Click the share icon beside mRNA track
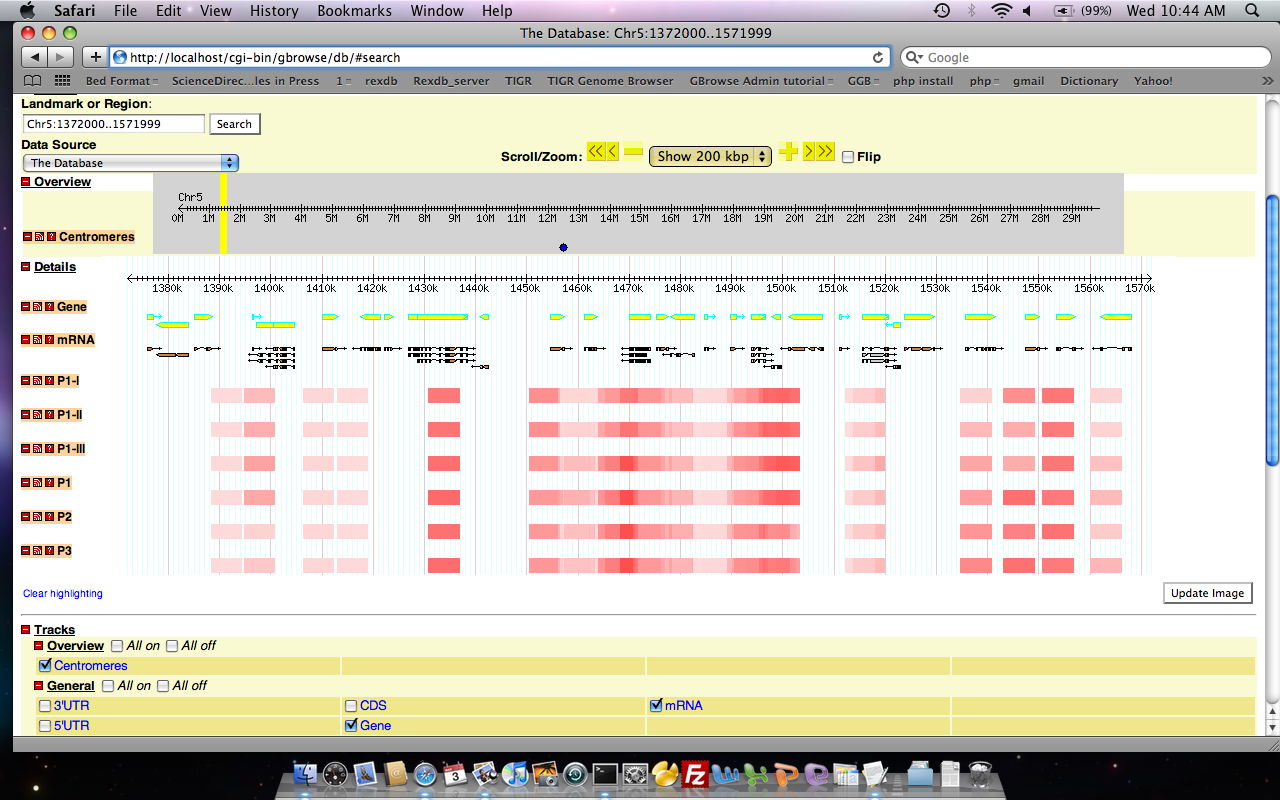 39,340
